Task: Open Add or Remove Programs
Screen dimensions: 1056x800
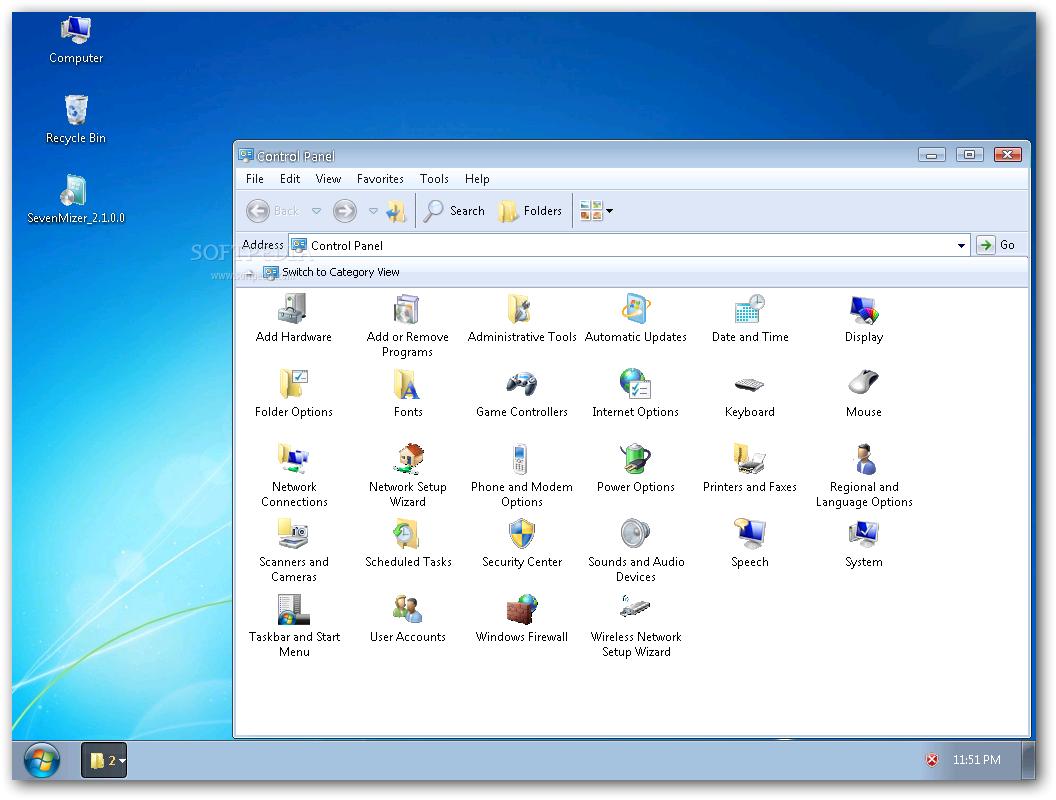Action: pos(407,326)
